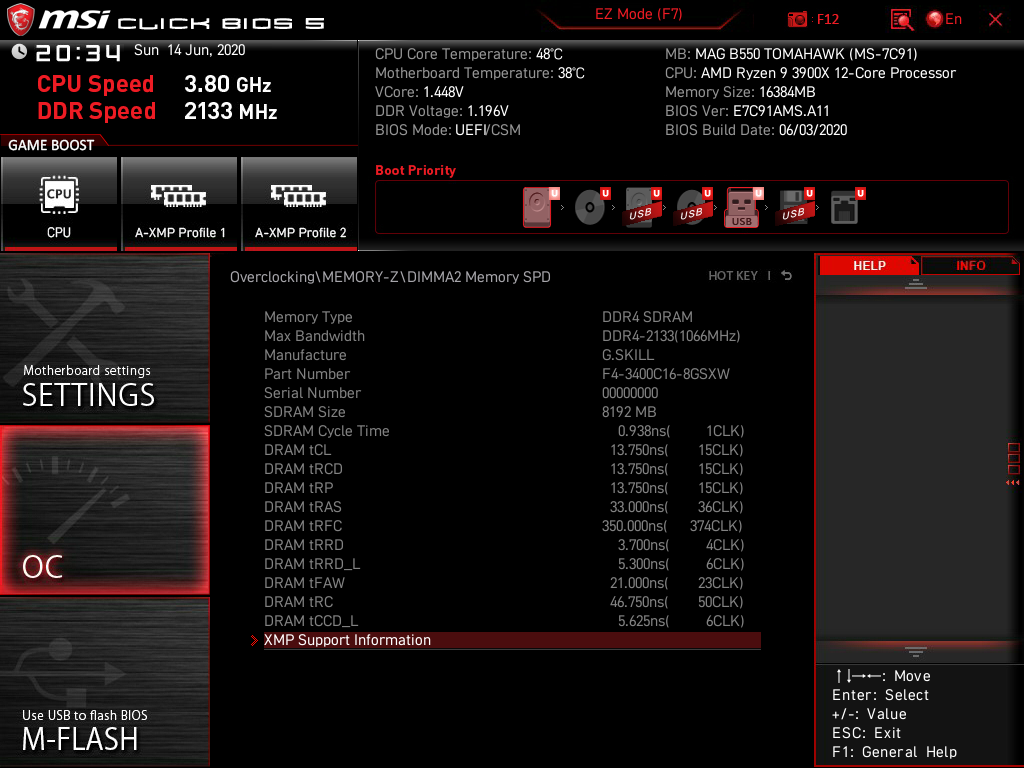Go back with the return arrow icon
Screen dimensions: 1024x768
(787, 276)
